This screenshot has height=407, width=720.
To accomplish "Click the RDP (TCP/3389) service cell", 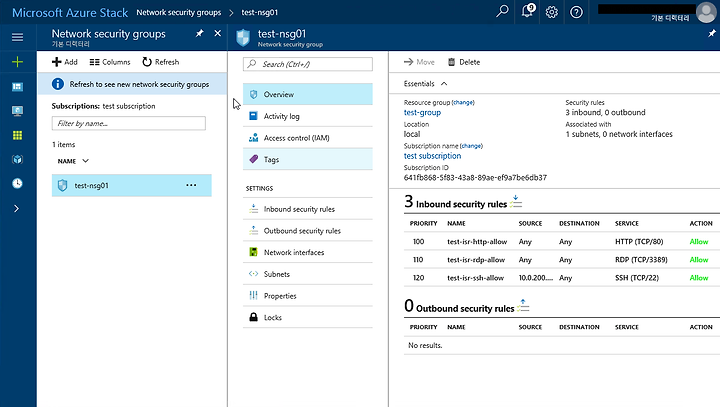I will pos(641,260).
